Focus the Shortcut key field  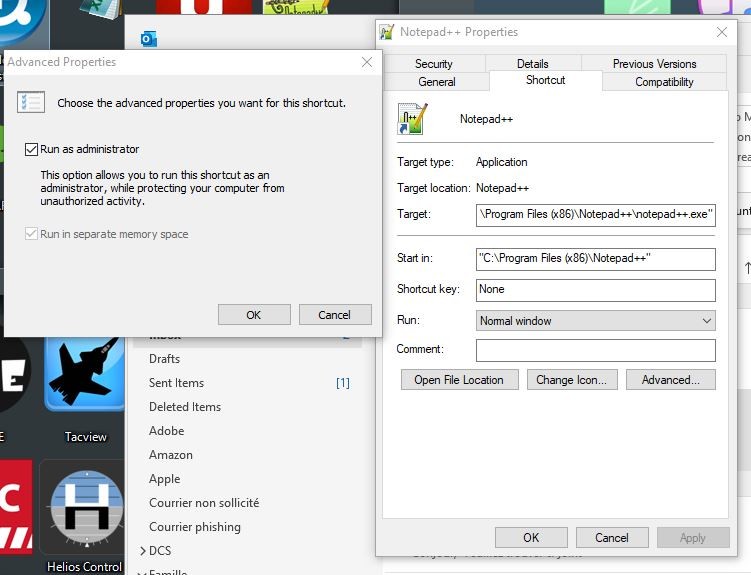pyautogui.click(x=595, y=290)
